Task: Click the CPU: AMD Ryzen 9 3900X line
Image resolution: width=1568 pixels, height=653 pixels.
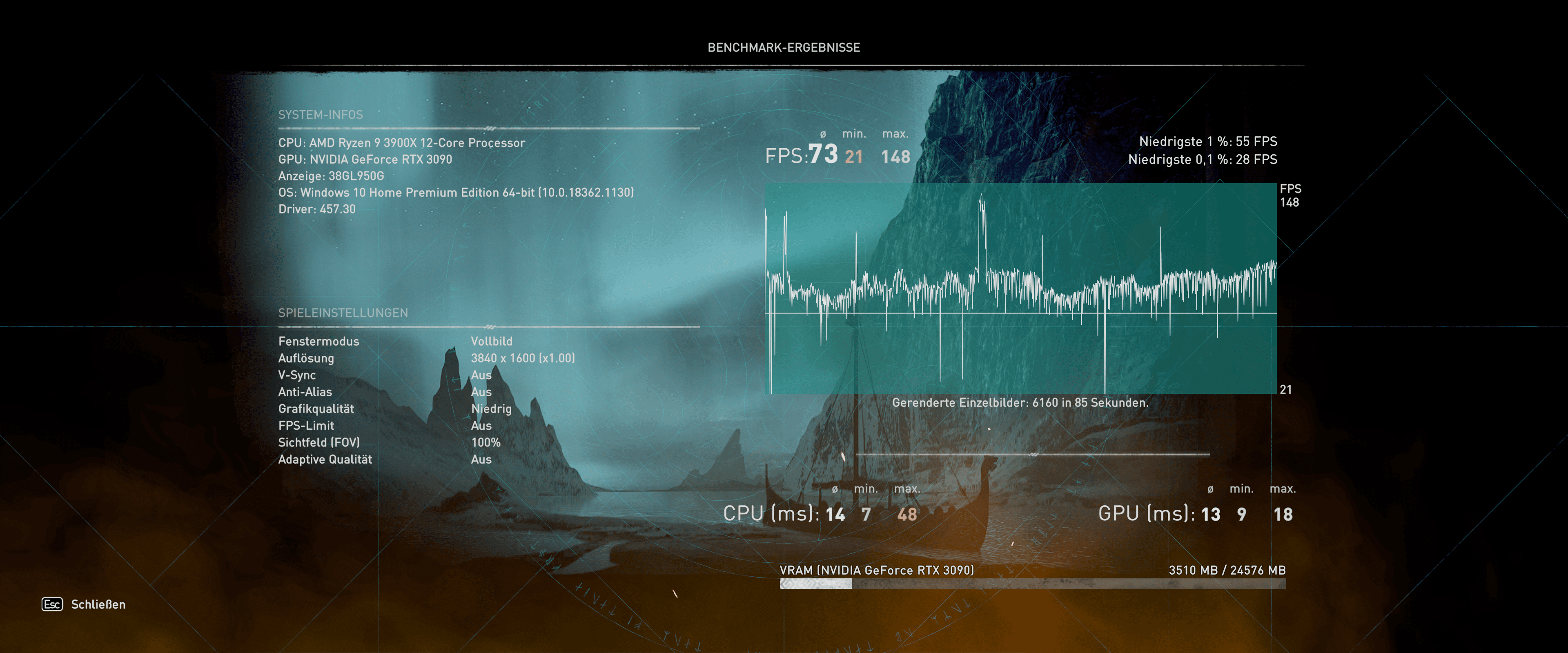Action: tap(401, 143)
